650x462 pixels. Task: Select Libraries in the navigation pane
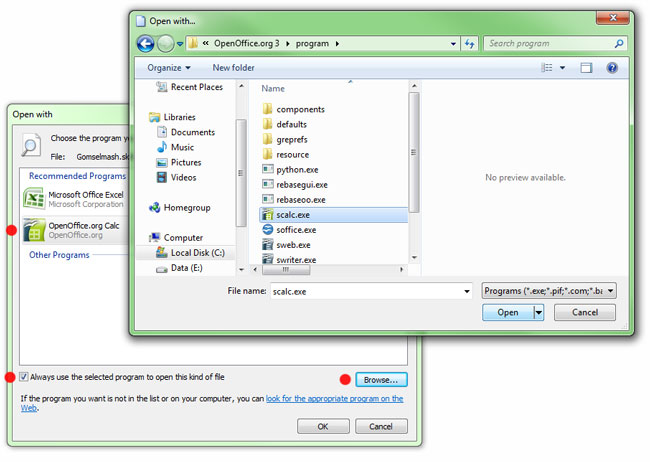[x=172, y=117]
